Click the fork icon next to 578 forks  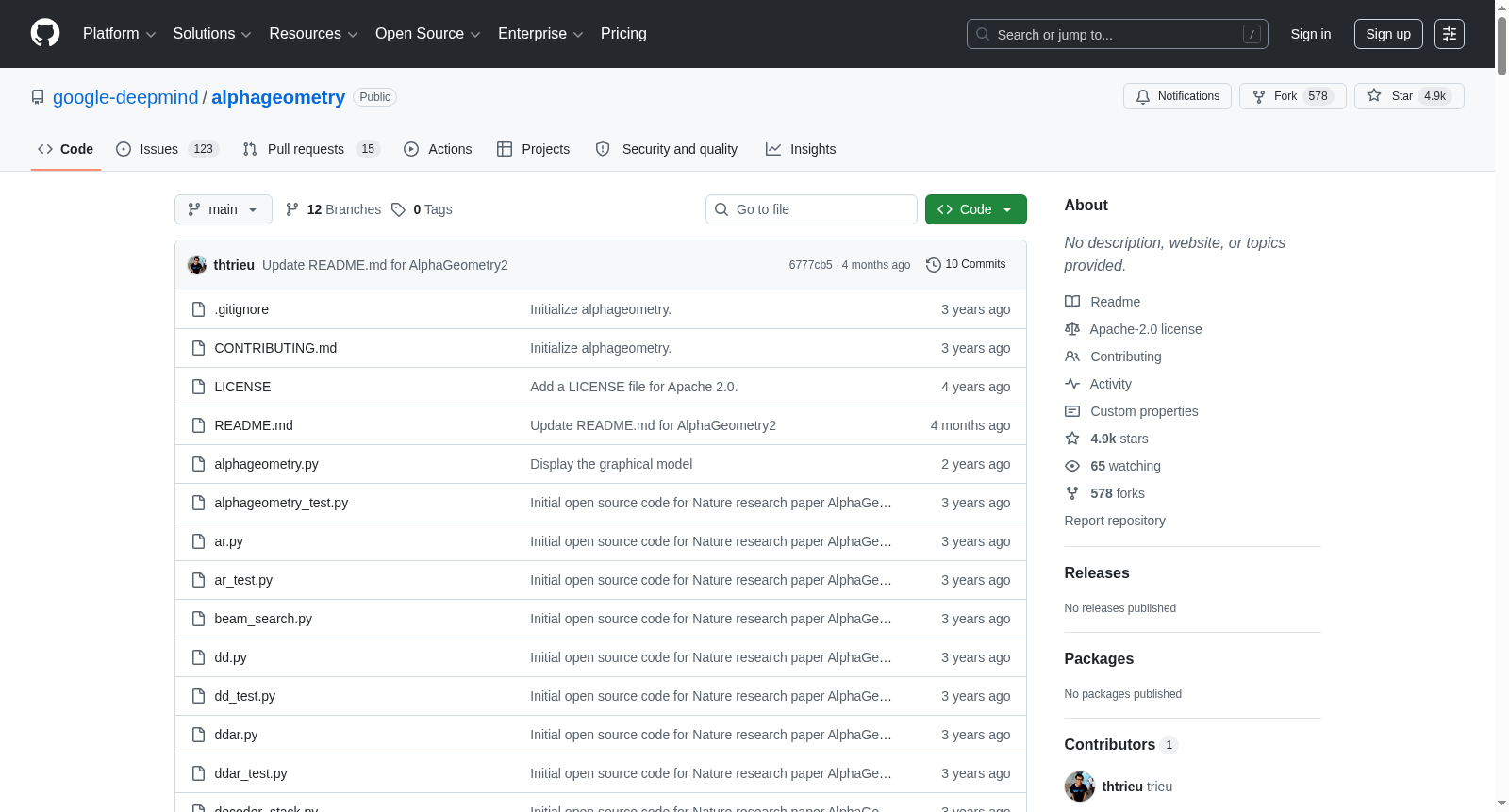(x=1072, y=493)
